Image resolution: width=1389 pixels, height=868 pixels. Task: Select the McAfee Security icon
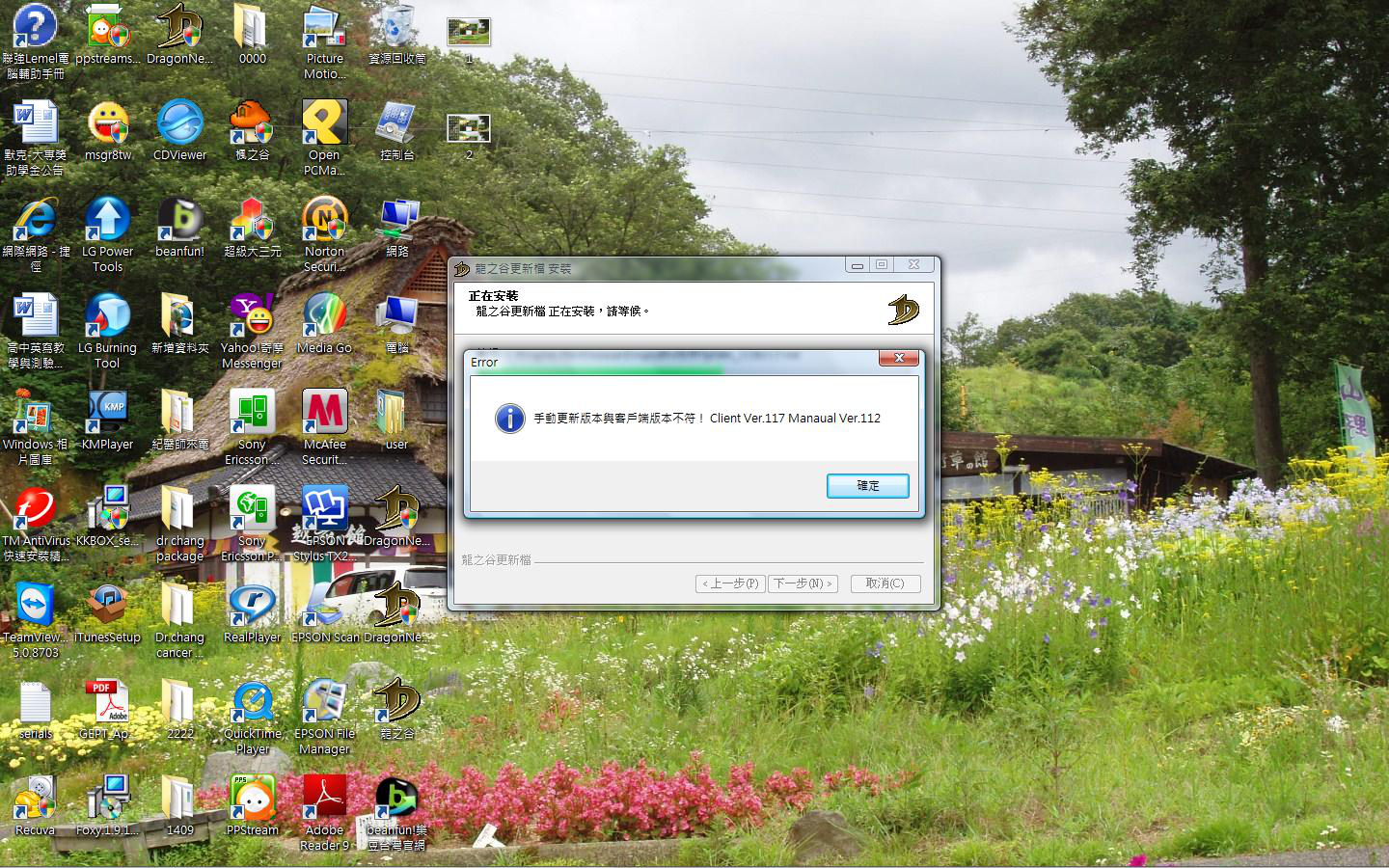point(324,427)
